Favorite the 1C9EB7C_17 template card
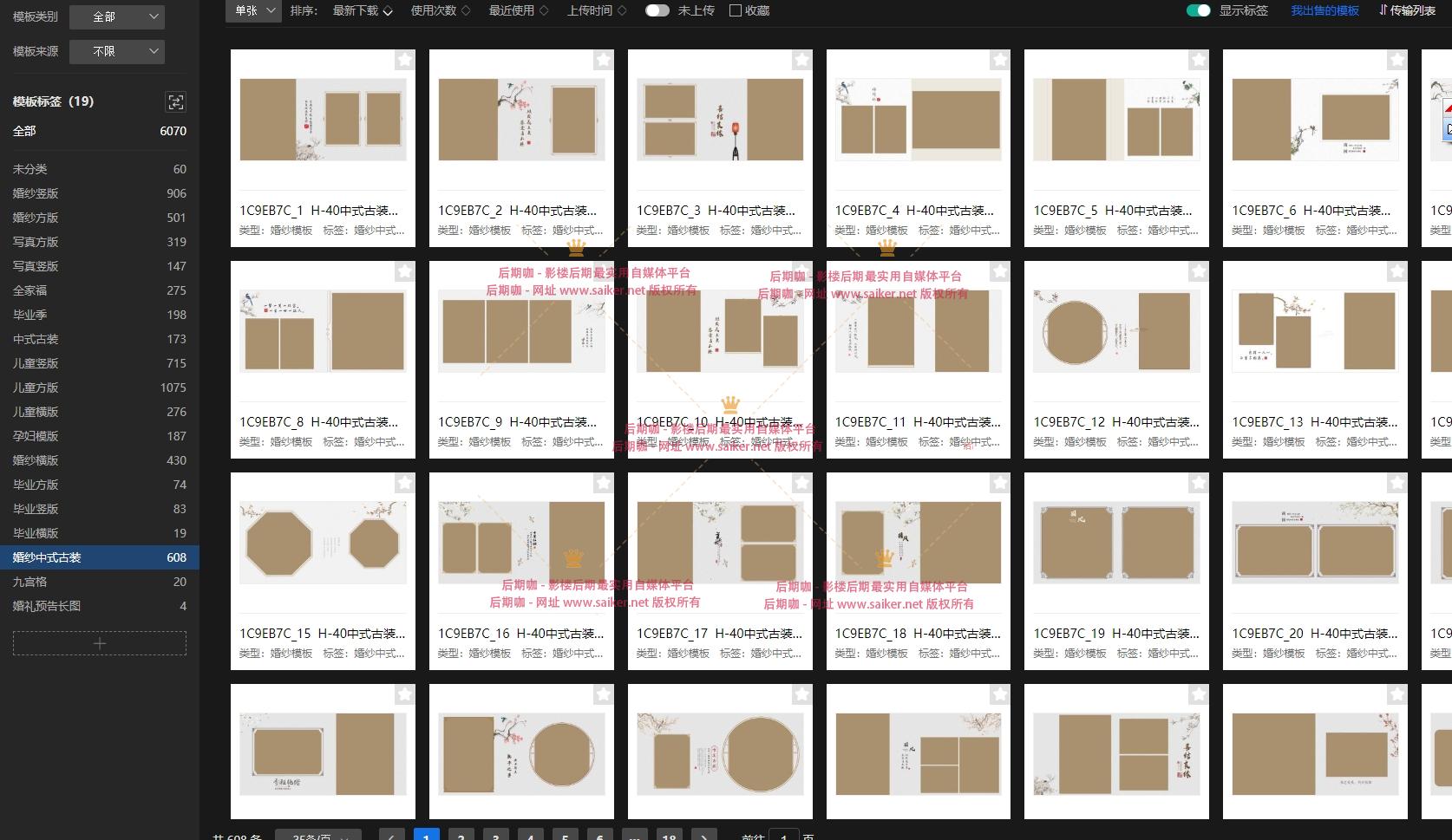1452x840 pixels. pyautogui.click(x=802, y=483)
